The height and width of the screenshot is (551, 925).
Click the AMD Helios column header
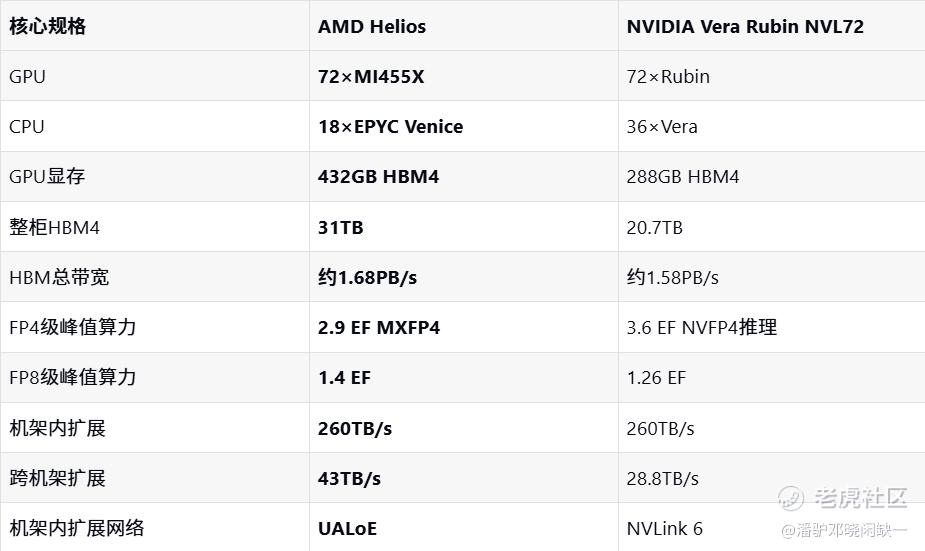[372, 27]
